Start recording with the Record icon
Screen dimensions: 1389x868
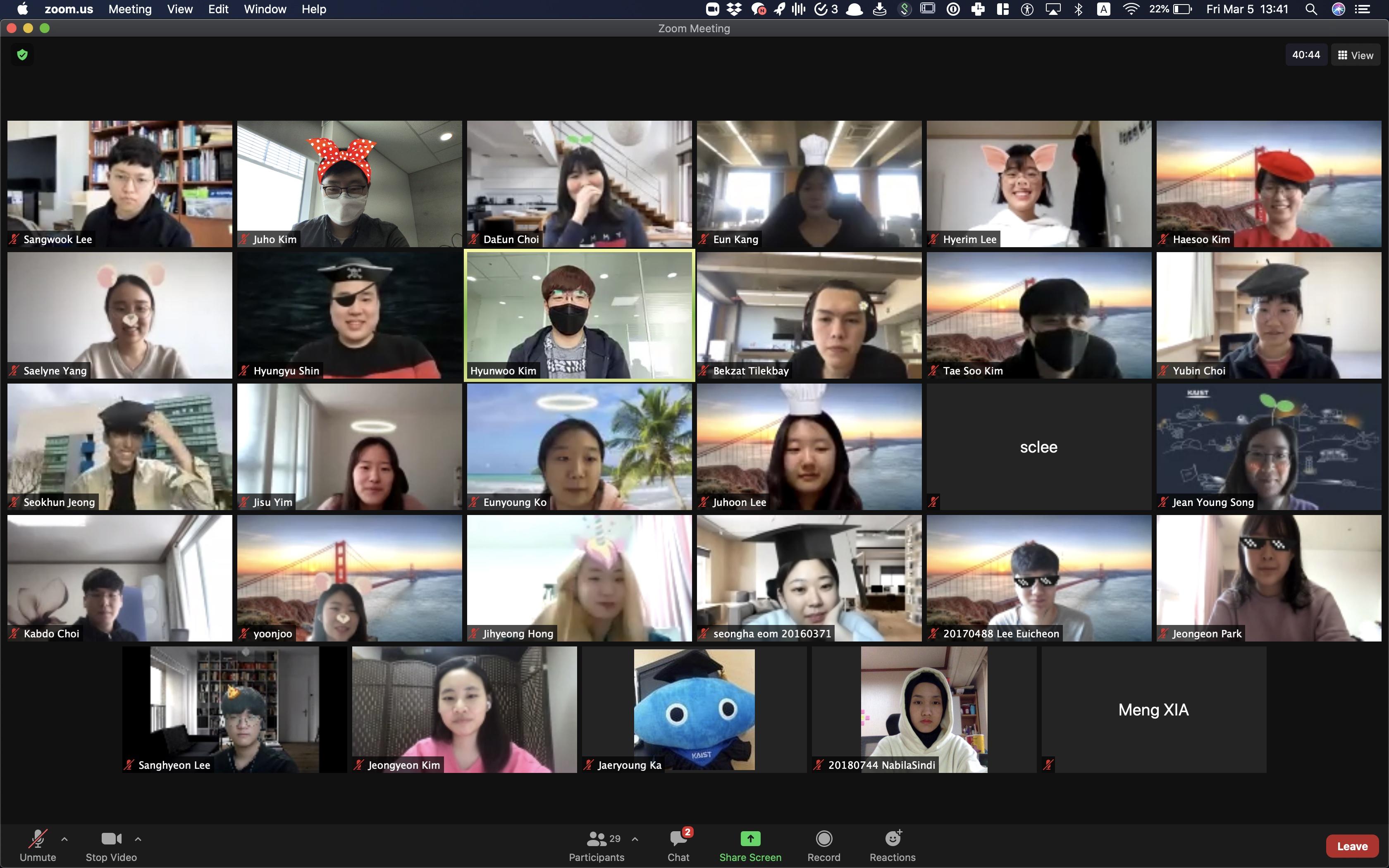[823, 839]
